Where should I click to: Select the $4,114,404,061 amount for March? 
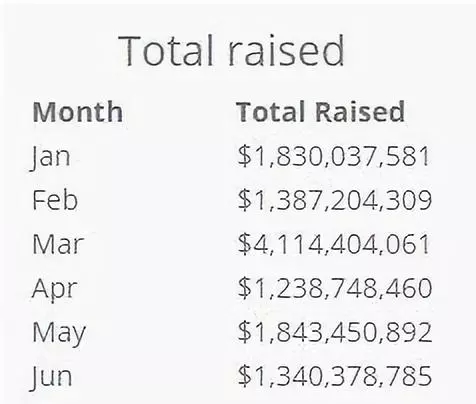[x=334, y=244]
